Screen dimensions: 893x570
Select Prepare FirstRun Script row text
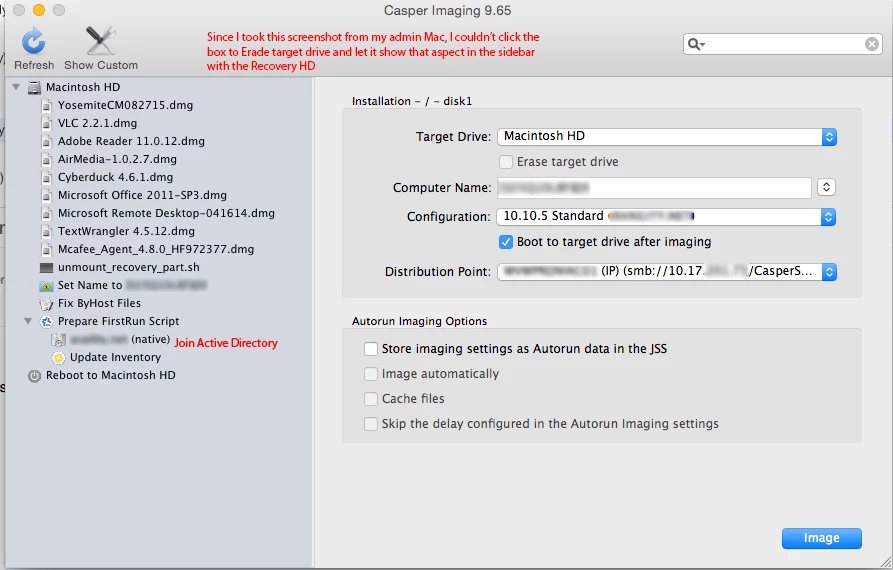tap(118, 322)
